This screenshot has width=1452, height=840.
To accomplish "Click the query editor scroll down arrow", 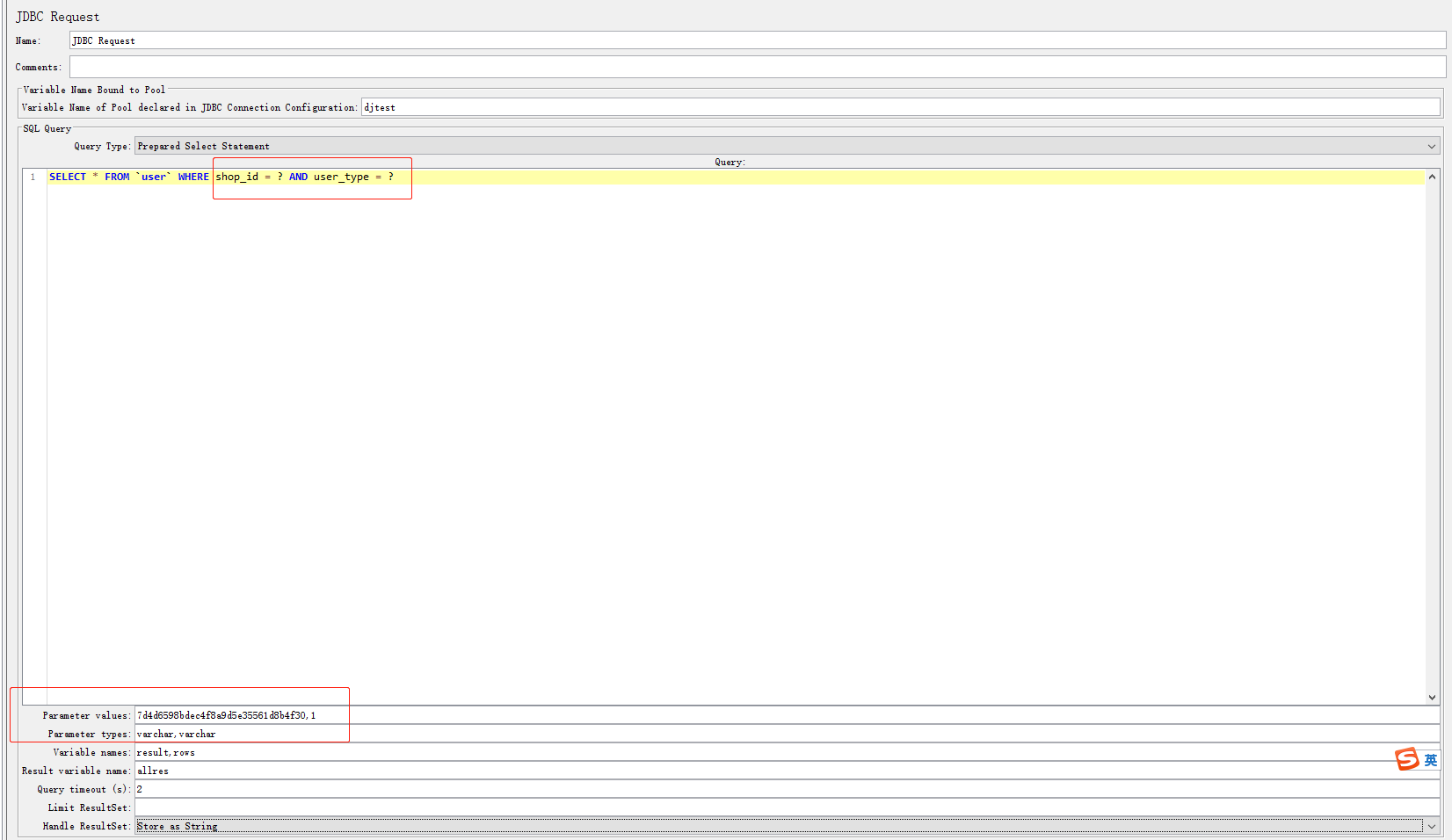I will point(1432,697).
